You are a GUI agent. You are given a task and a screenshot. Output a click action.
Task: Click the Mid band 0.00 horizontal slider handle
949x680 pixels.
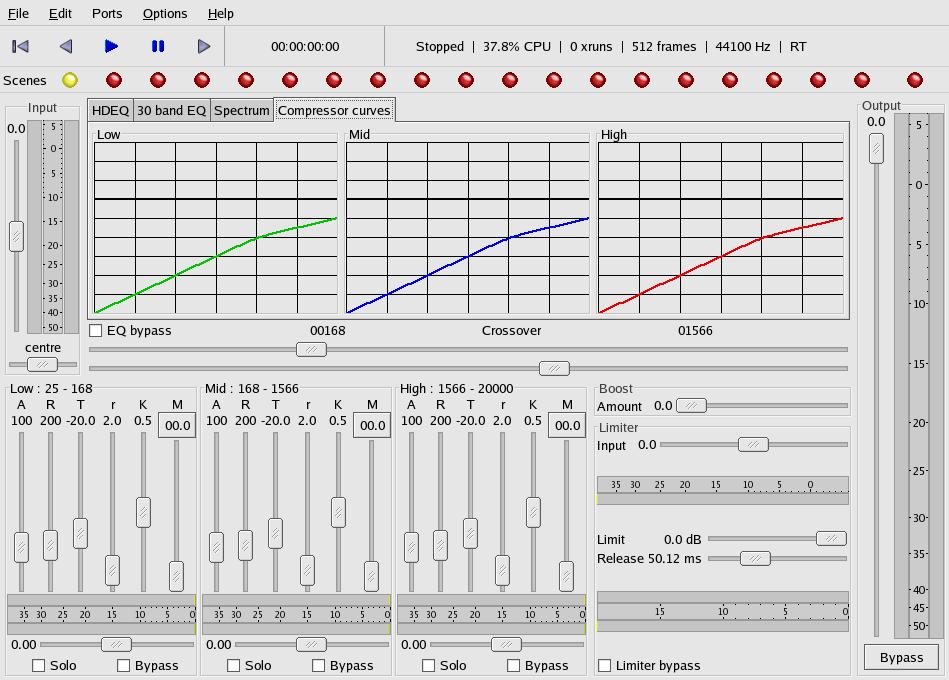click(x=311, y=644)
